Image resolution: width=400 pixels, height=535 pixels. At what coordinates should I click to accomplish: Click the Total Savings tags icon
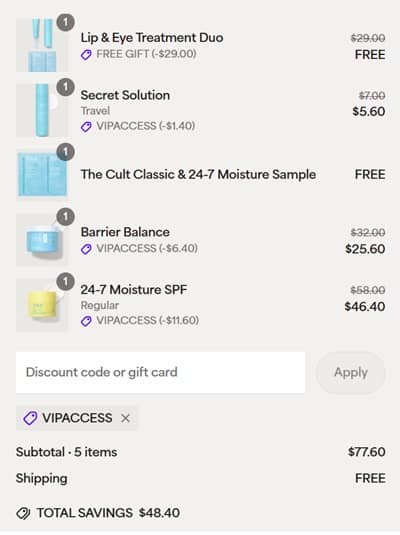pos(23,513)
